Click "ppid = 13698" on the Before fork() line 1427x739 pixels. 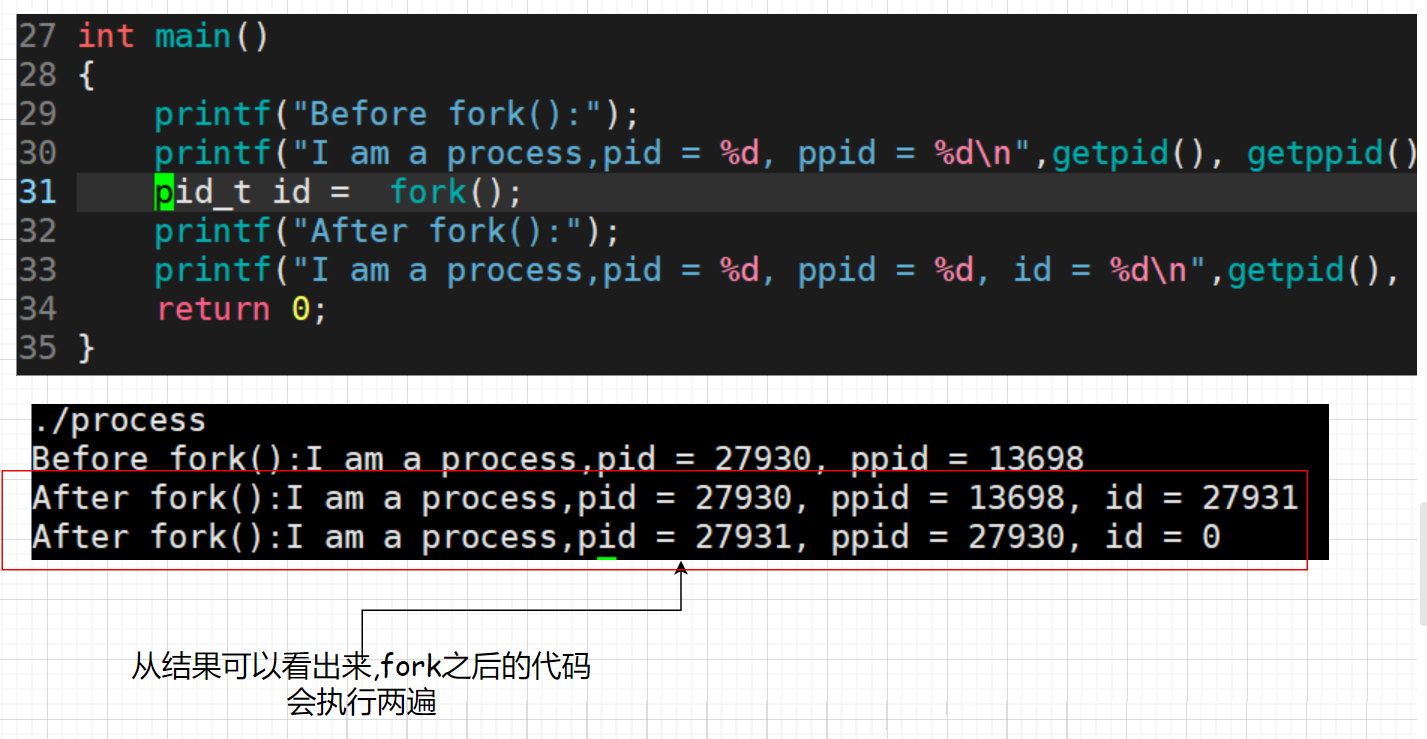click(x=967, y=459)
